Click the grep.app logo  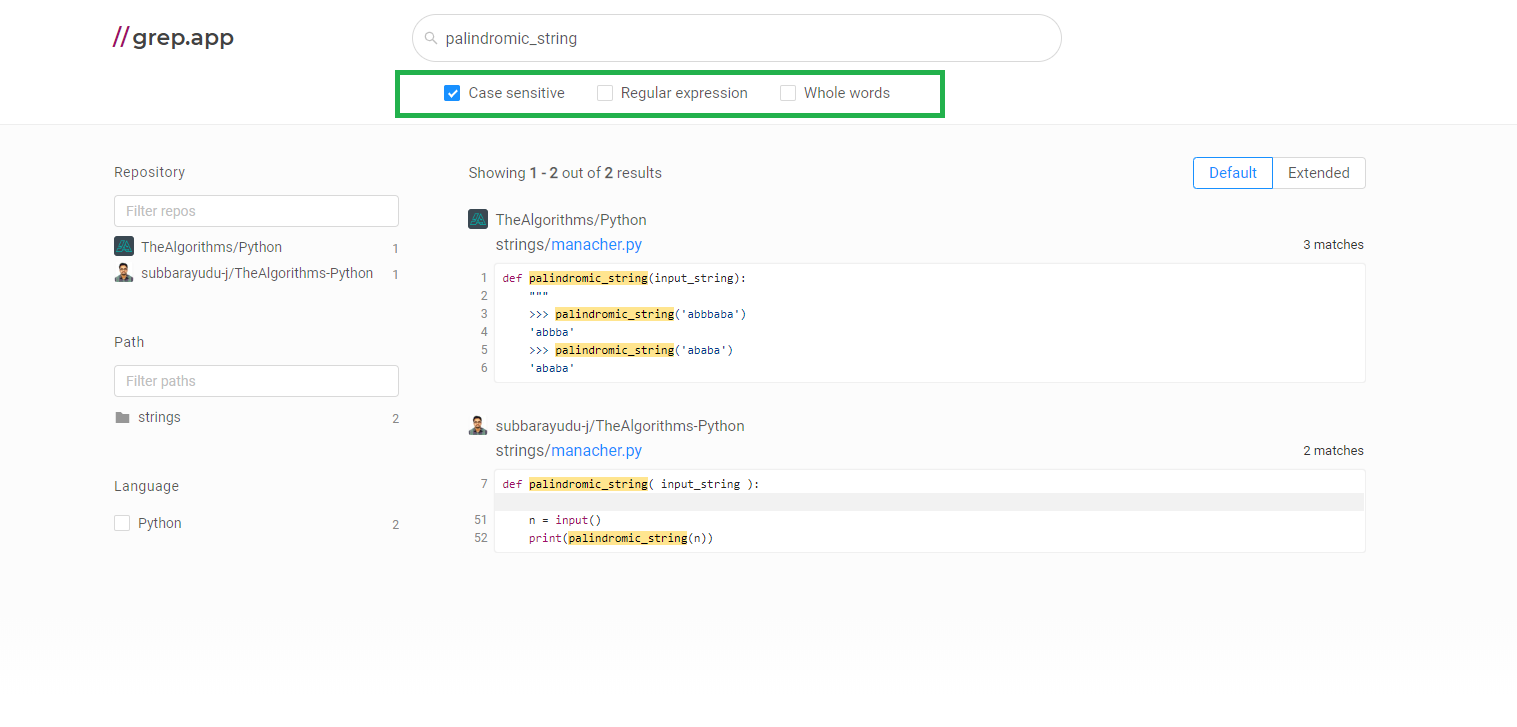click(x=173, y=38)
